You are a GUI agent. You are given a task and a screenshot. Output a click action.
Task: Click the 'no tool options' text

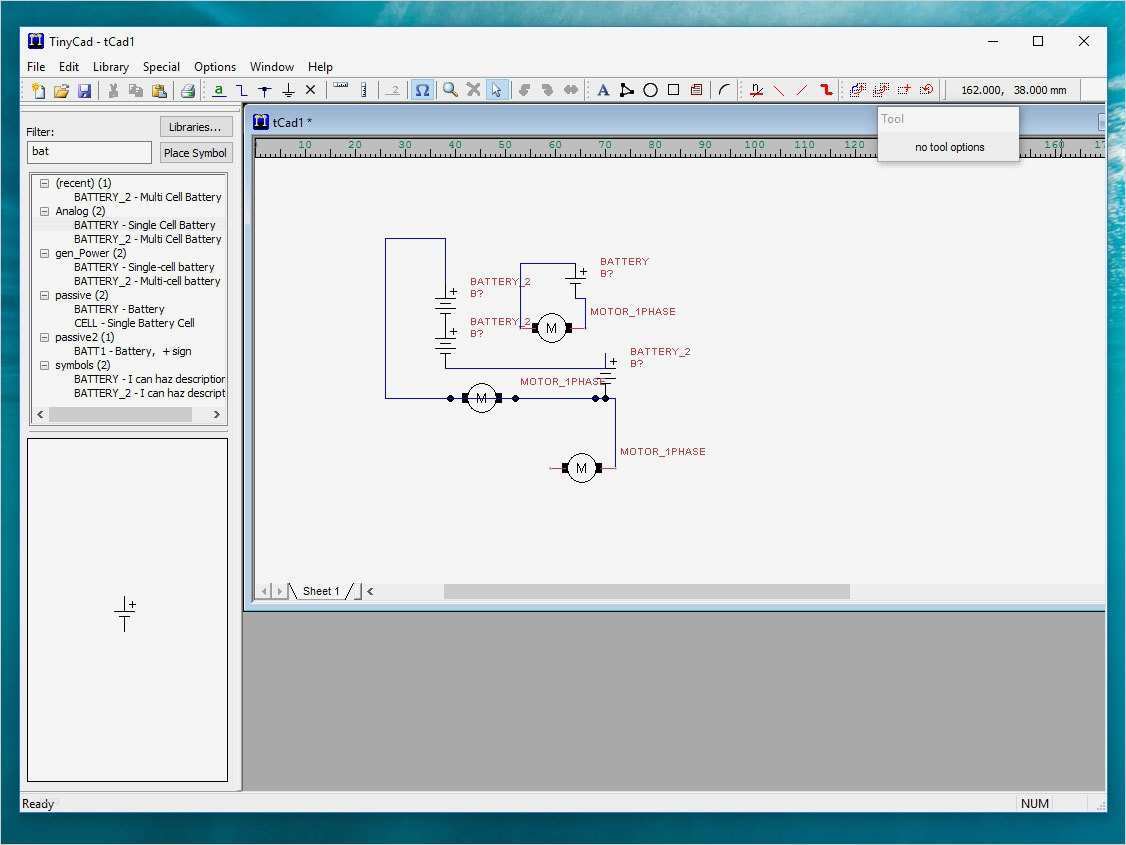click(x=949, y=147)
